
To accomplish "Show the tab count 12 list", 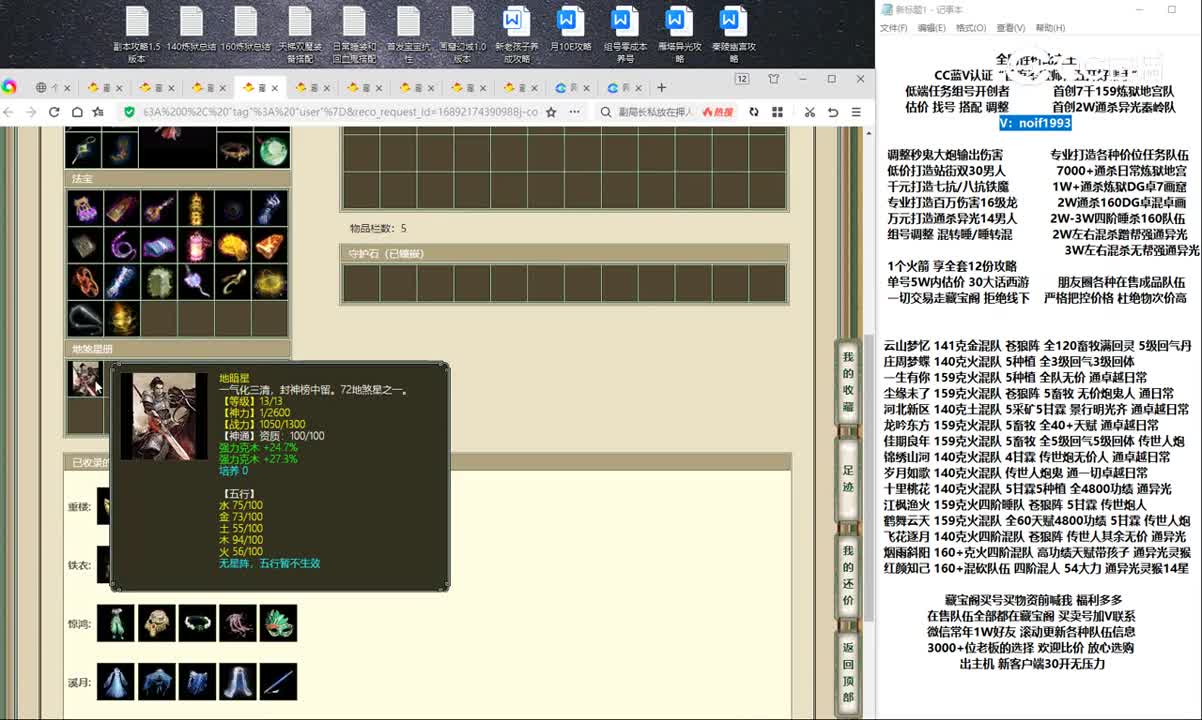I will click(742, 79).
